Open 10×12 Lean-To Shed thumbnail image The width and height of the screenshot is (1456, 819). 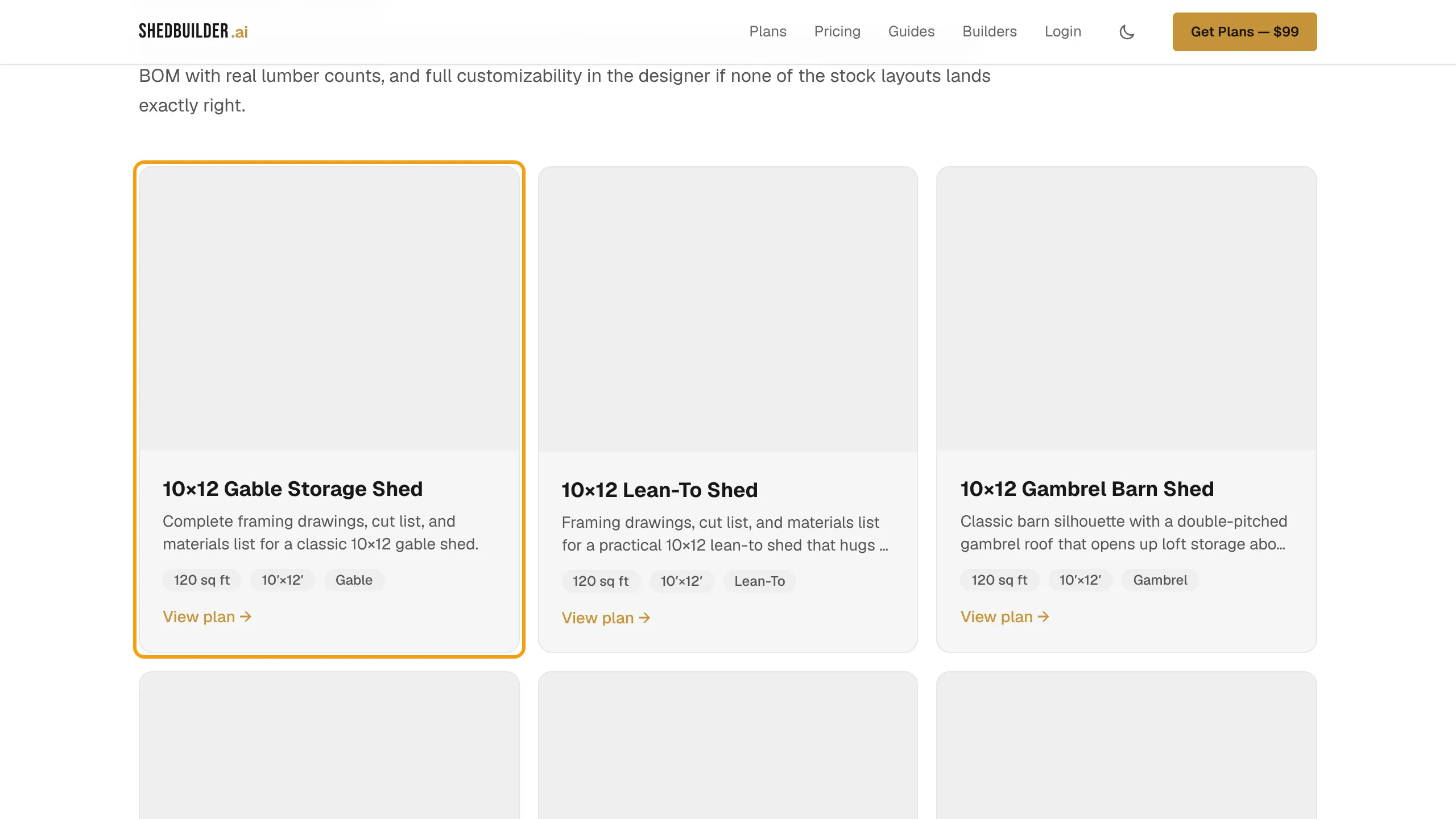728,309
